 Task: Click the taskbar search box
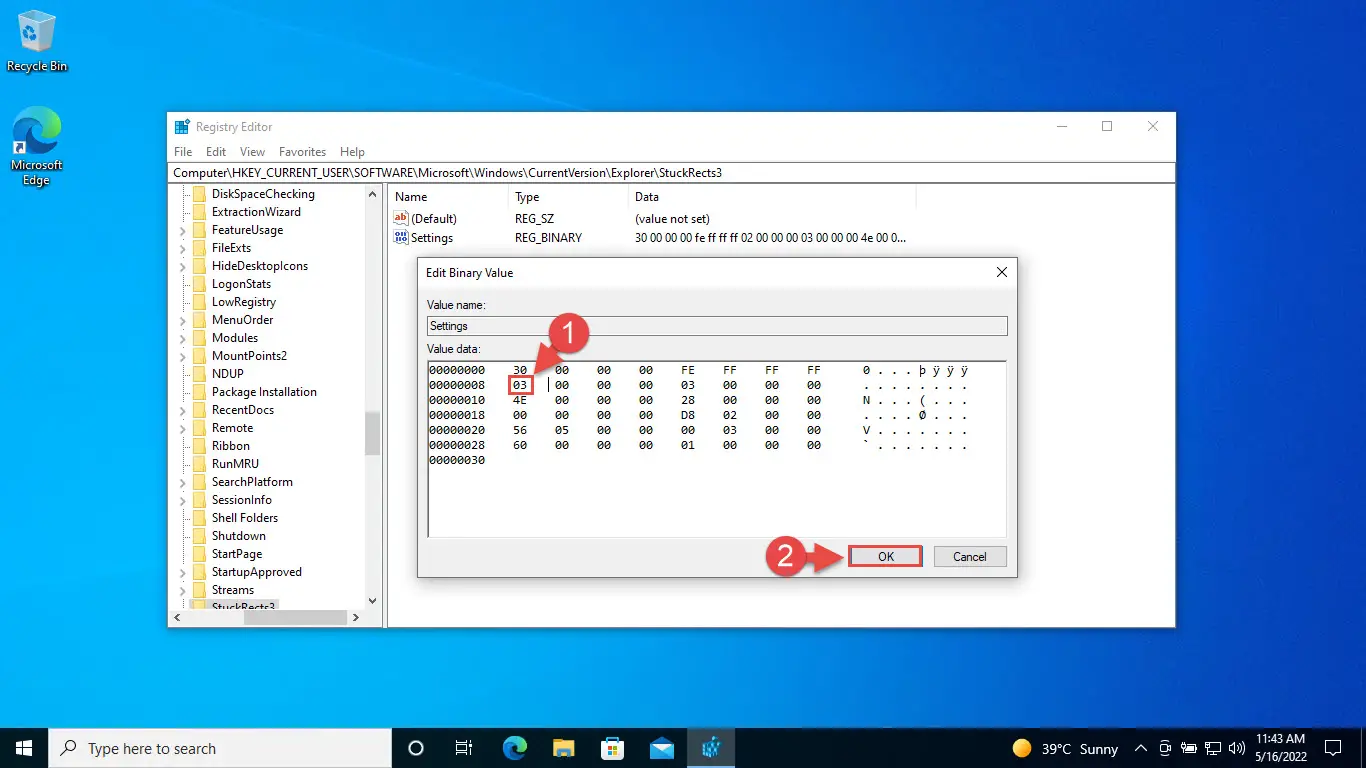[x=220, y=748]
